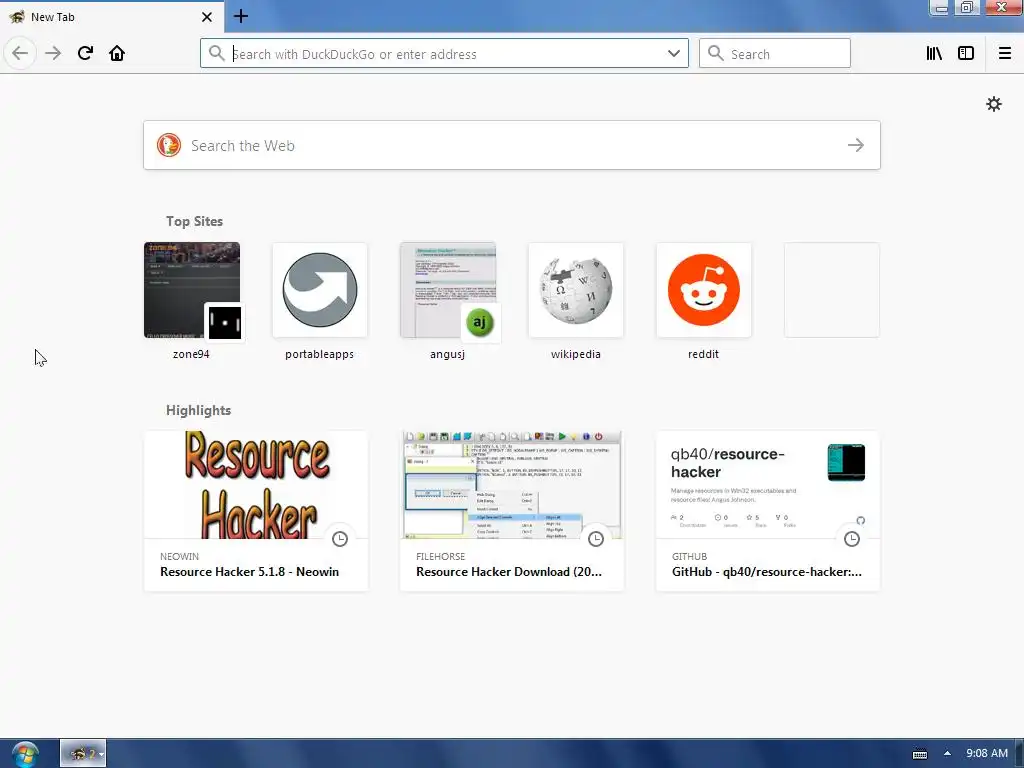Open the hamburger application menu
The height and width of the screenshot is (768, 1024).
(x=1004, y=53)
